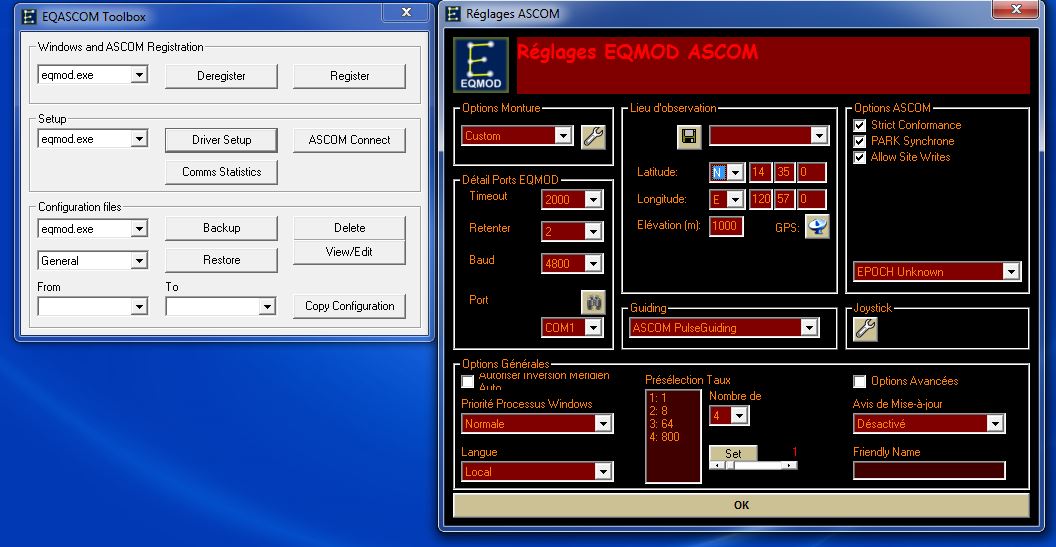The width and height of the screenshot is (1056, 547).
Task: Expand the Custom mount dropdown
Action: pyautogui.click(x=563, y=136)
